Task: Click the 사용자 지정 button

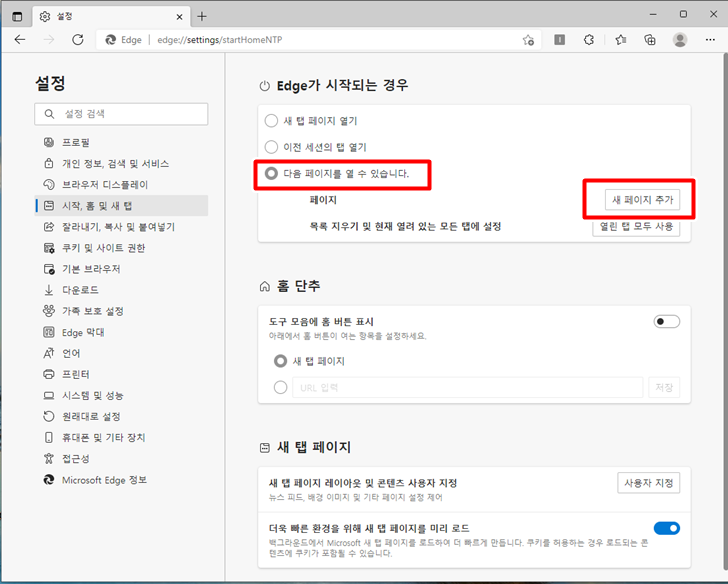Action: click(649, 483)
